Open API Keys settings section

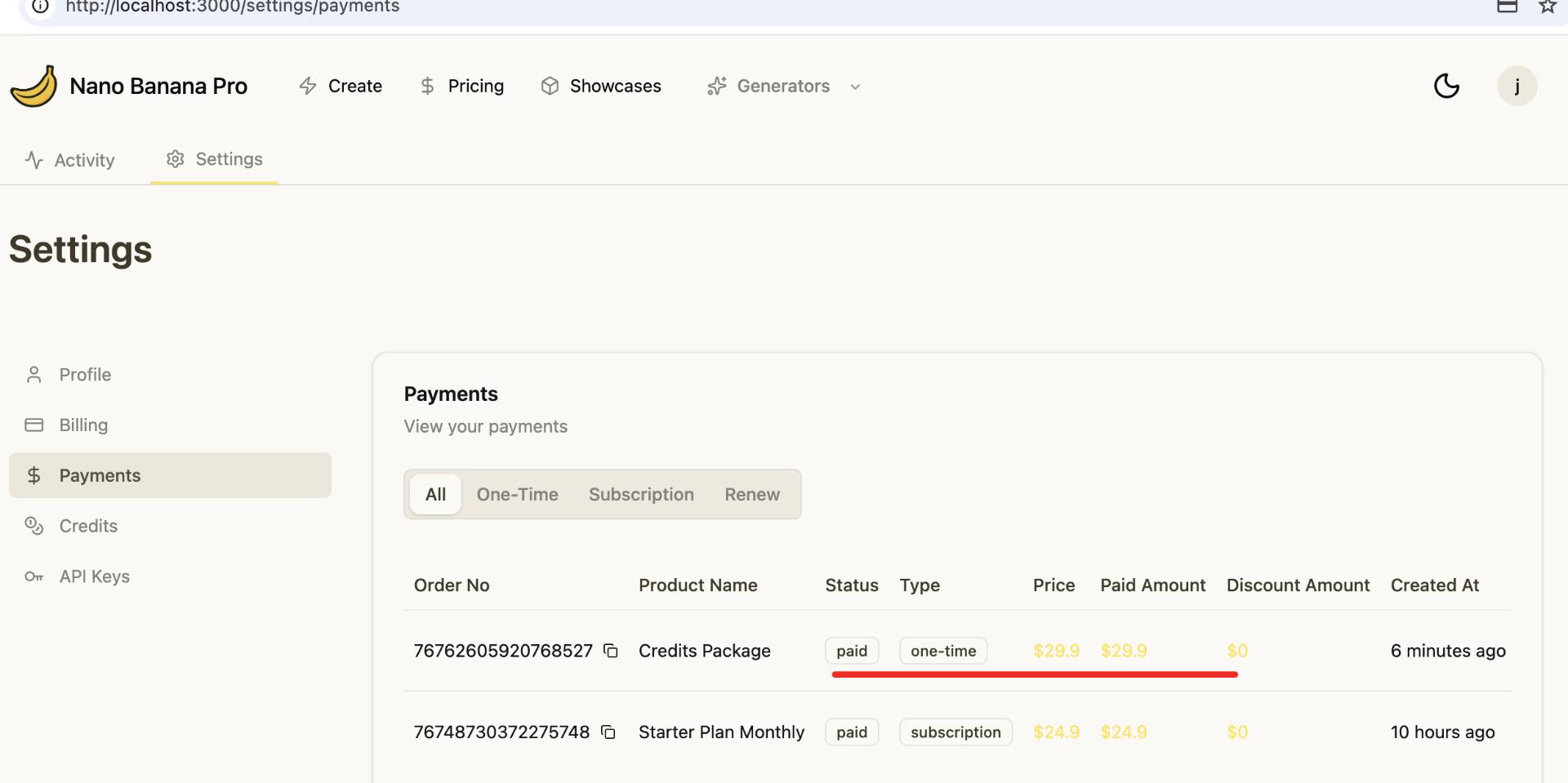(94, 576)
